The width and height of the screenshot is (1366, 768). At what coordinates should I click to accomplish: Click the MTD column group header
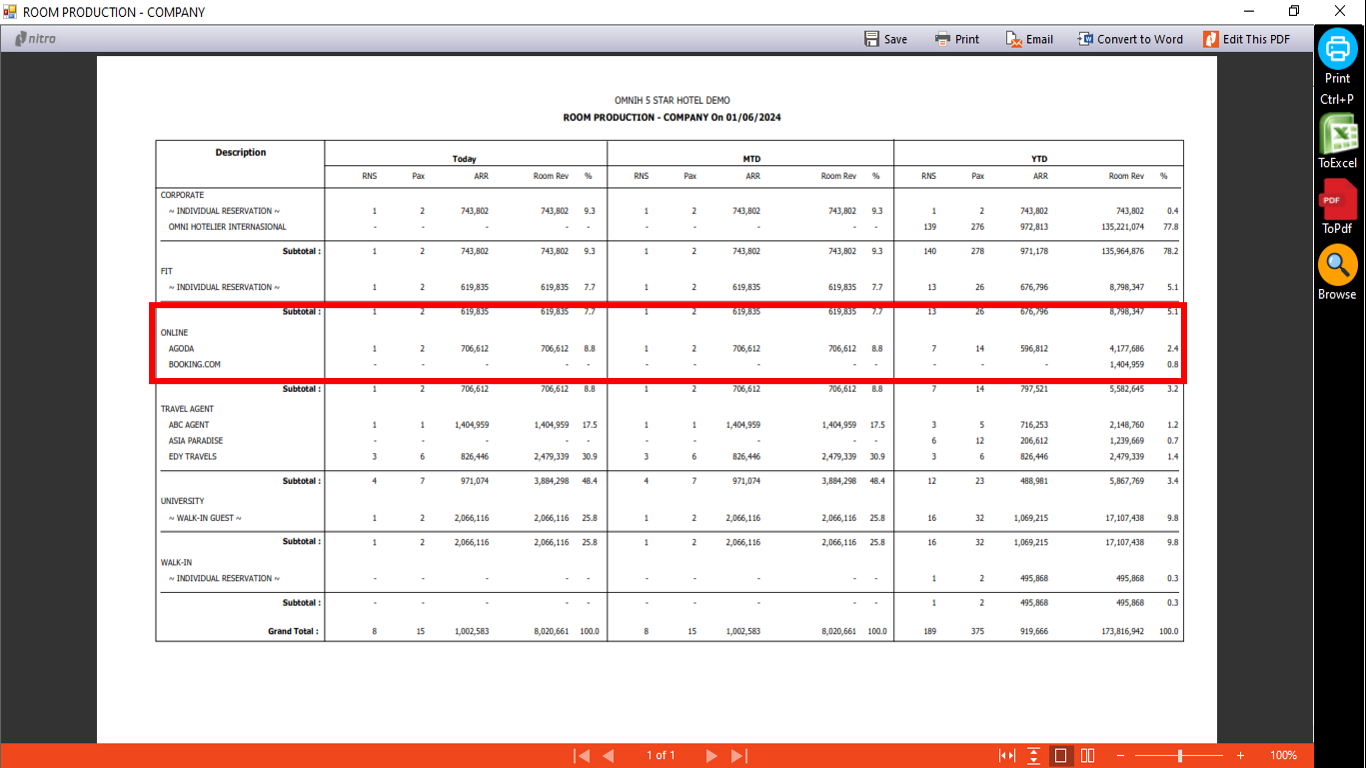(x=750, y=159)
